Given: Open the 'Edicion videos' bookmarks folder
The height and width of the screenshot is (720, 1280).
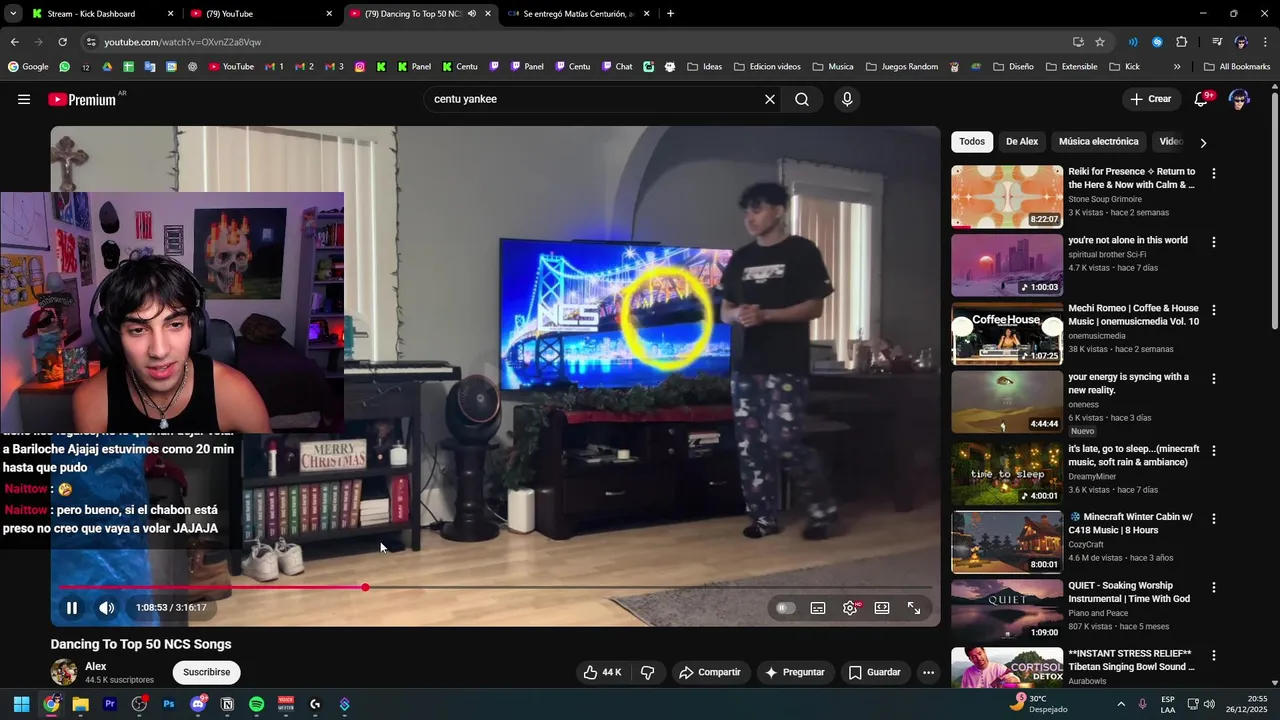Looking at the screenshot, I should pyautogui.click(x=767, y=67).
